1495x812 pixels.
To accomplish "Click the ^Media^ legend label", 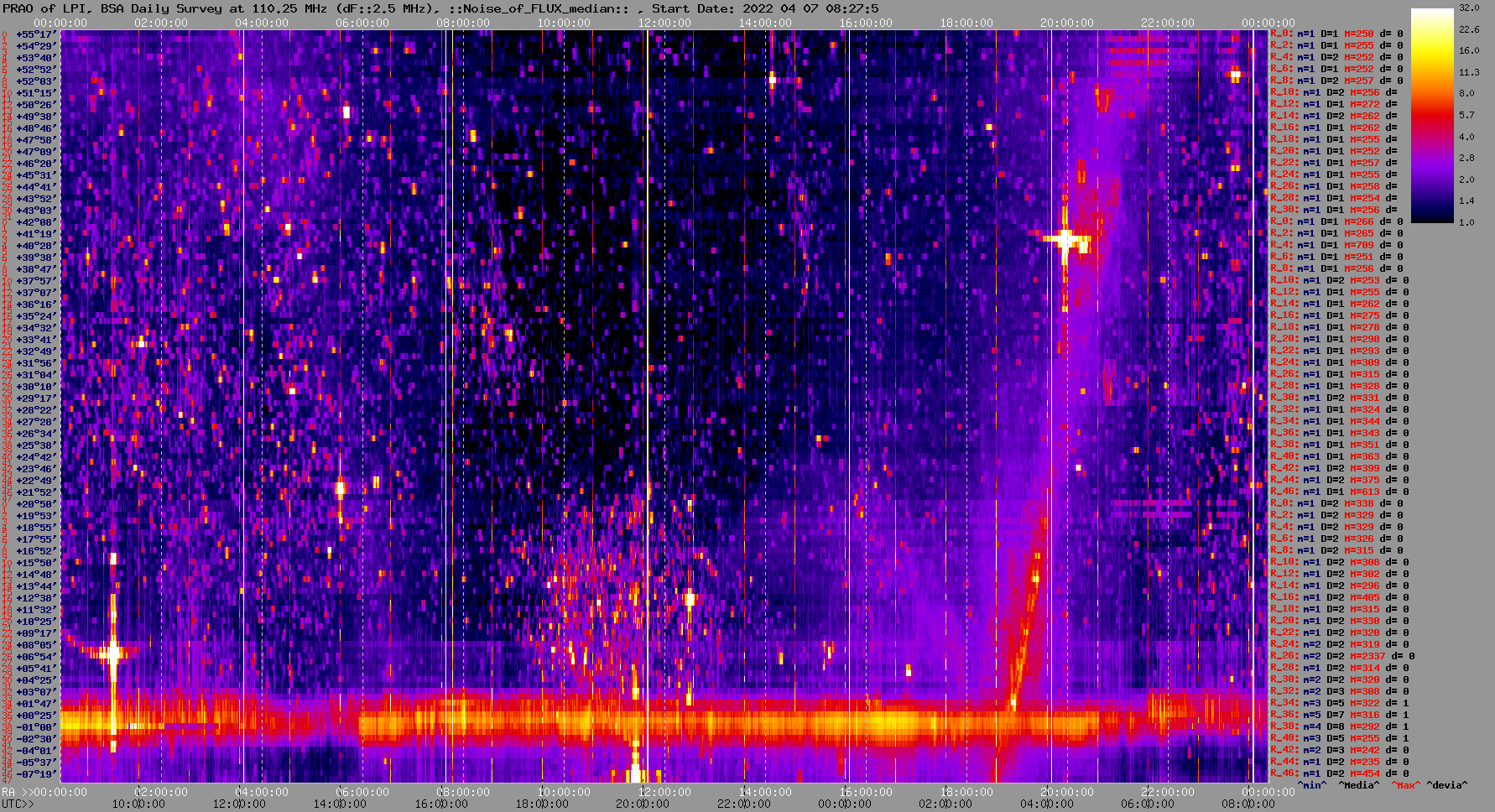I will point(1358,785).
